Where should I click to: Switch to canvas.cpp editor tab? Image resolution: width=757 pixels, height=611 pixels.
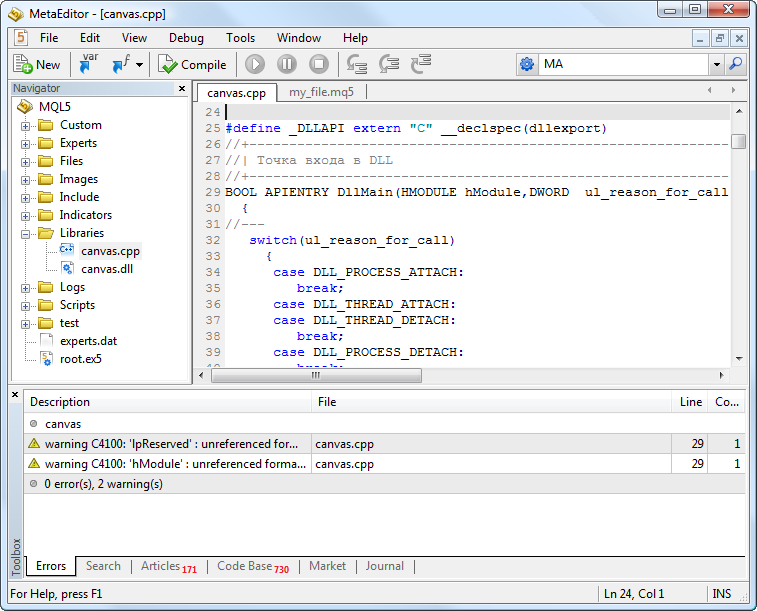(x=237, y=93)
